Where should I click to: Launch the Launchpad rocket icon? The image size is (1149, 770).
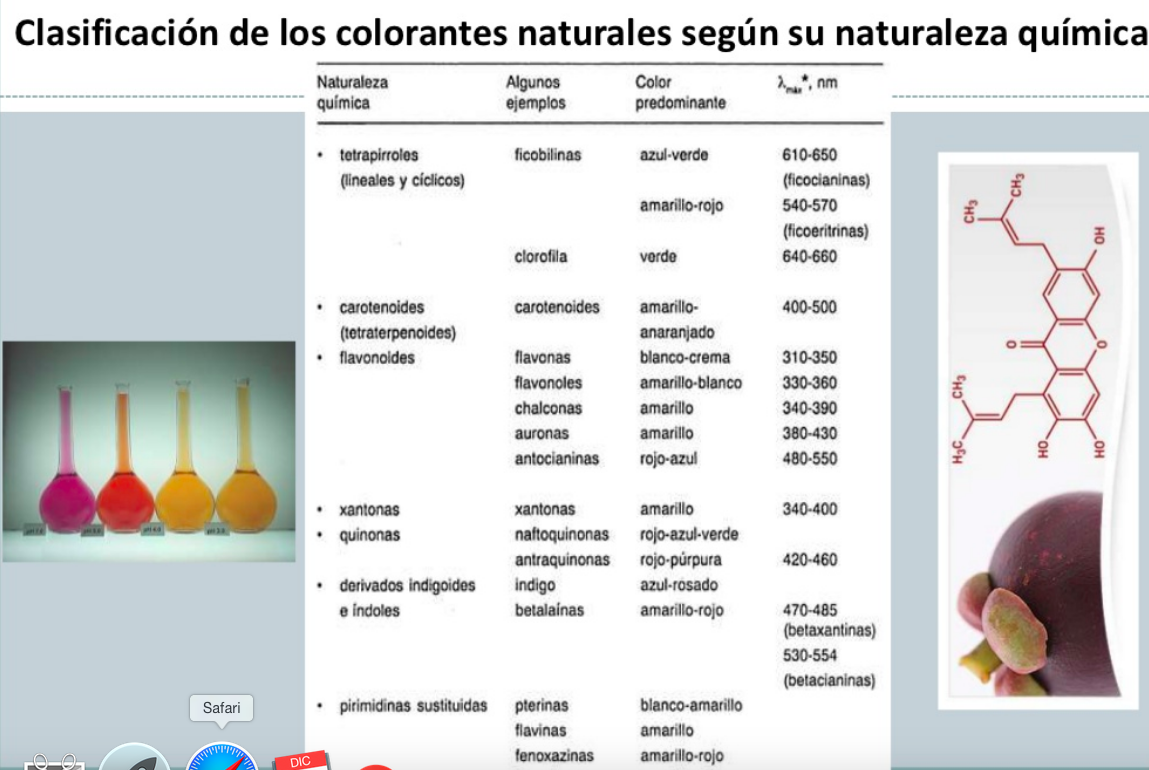click(134, 758)
